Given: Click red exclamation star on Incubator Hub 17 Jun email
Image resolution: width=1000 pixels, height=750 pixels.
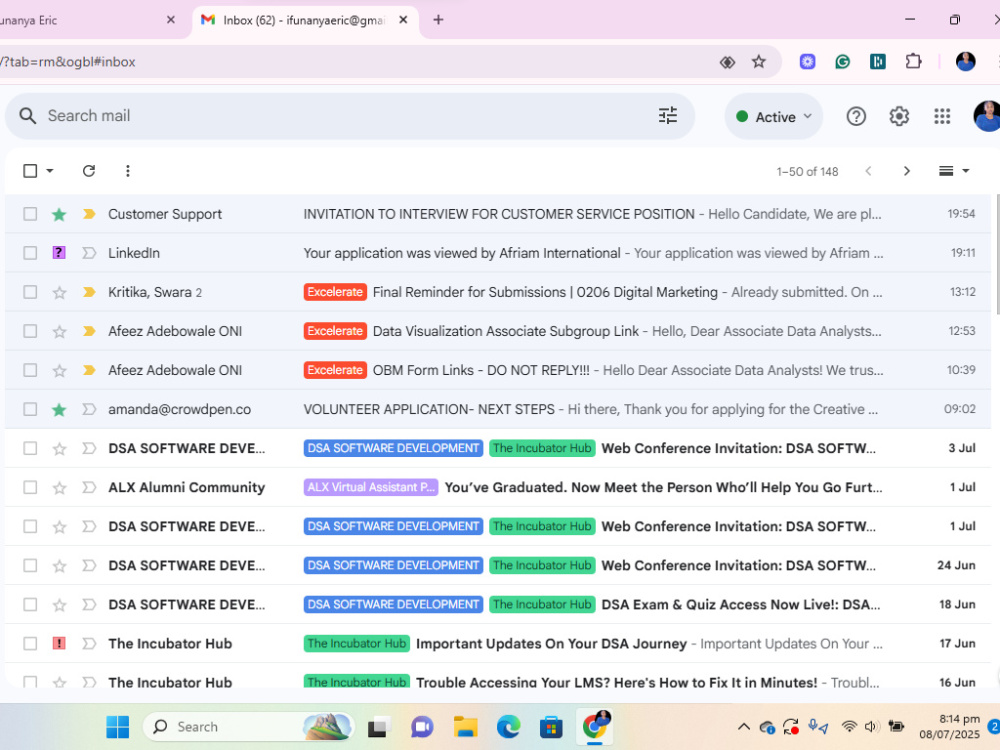Looking at the screenshot, I should coord(59,643).
